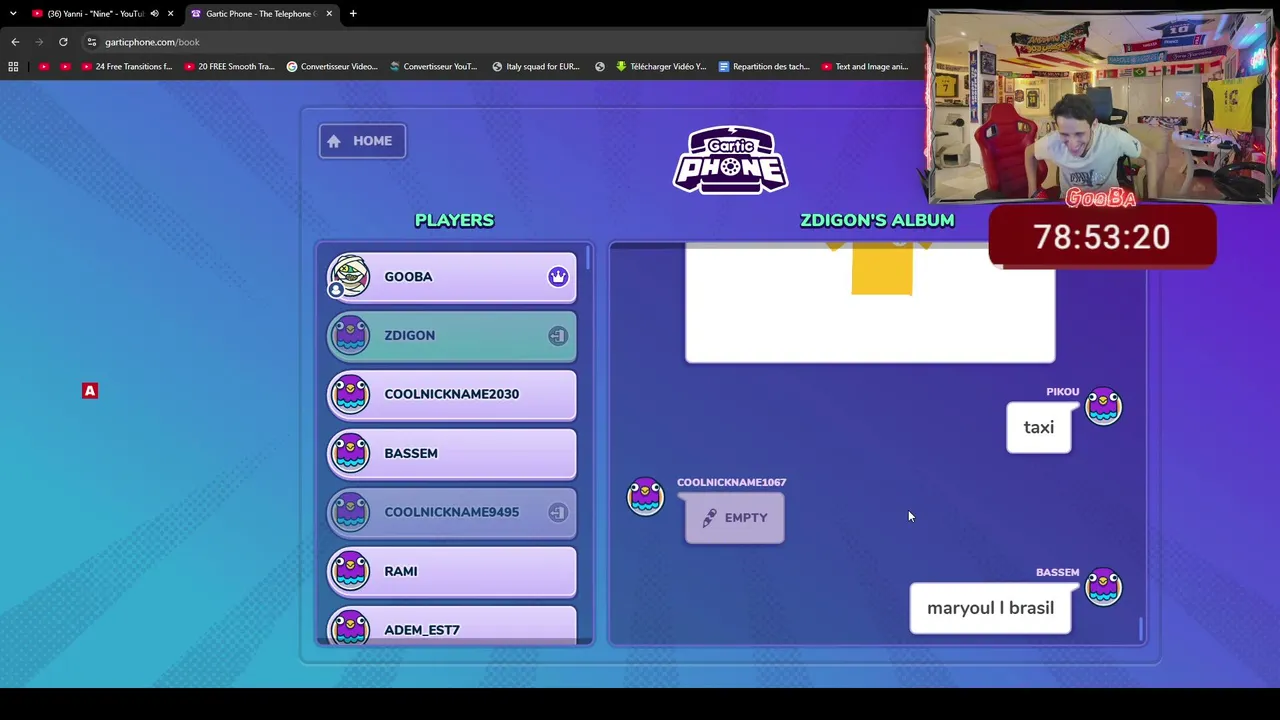Select RAMI in the players list
The width and height of the screenshot is (1280, 720).
click(x=452, y=572)
